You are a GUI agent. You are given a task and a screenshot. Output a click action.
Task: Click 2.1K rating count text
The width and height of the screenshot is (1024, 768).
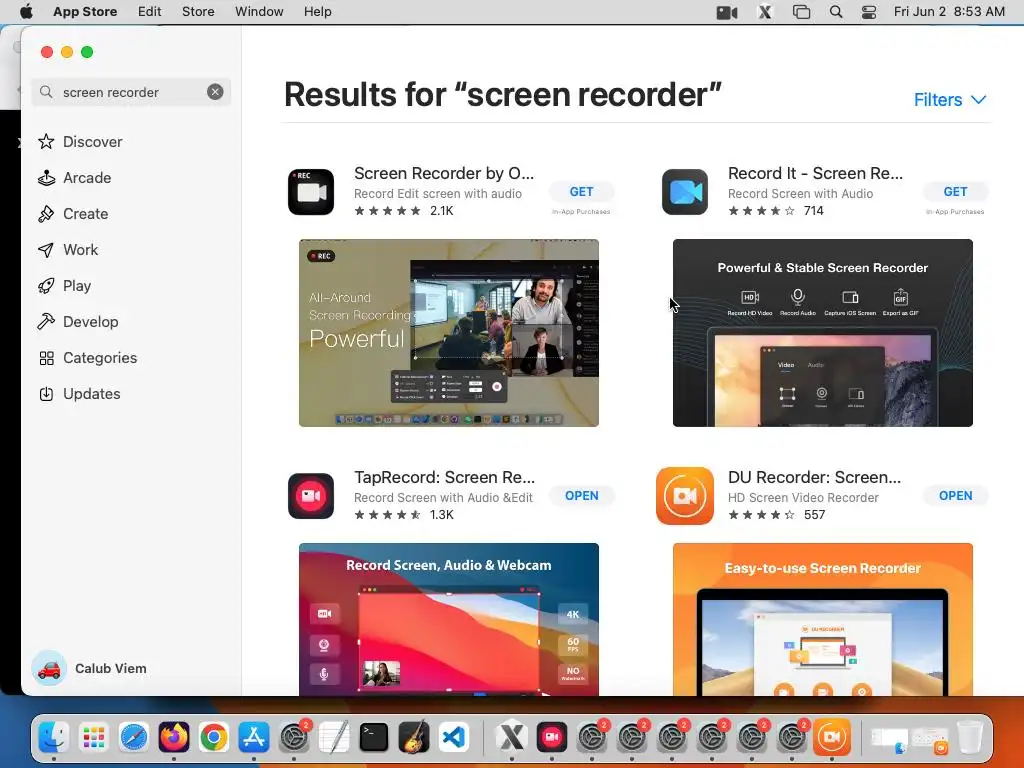(441, 211)
